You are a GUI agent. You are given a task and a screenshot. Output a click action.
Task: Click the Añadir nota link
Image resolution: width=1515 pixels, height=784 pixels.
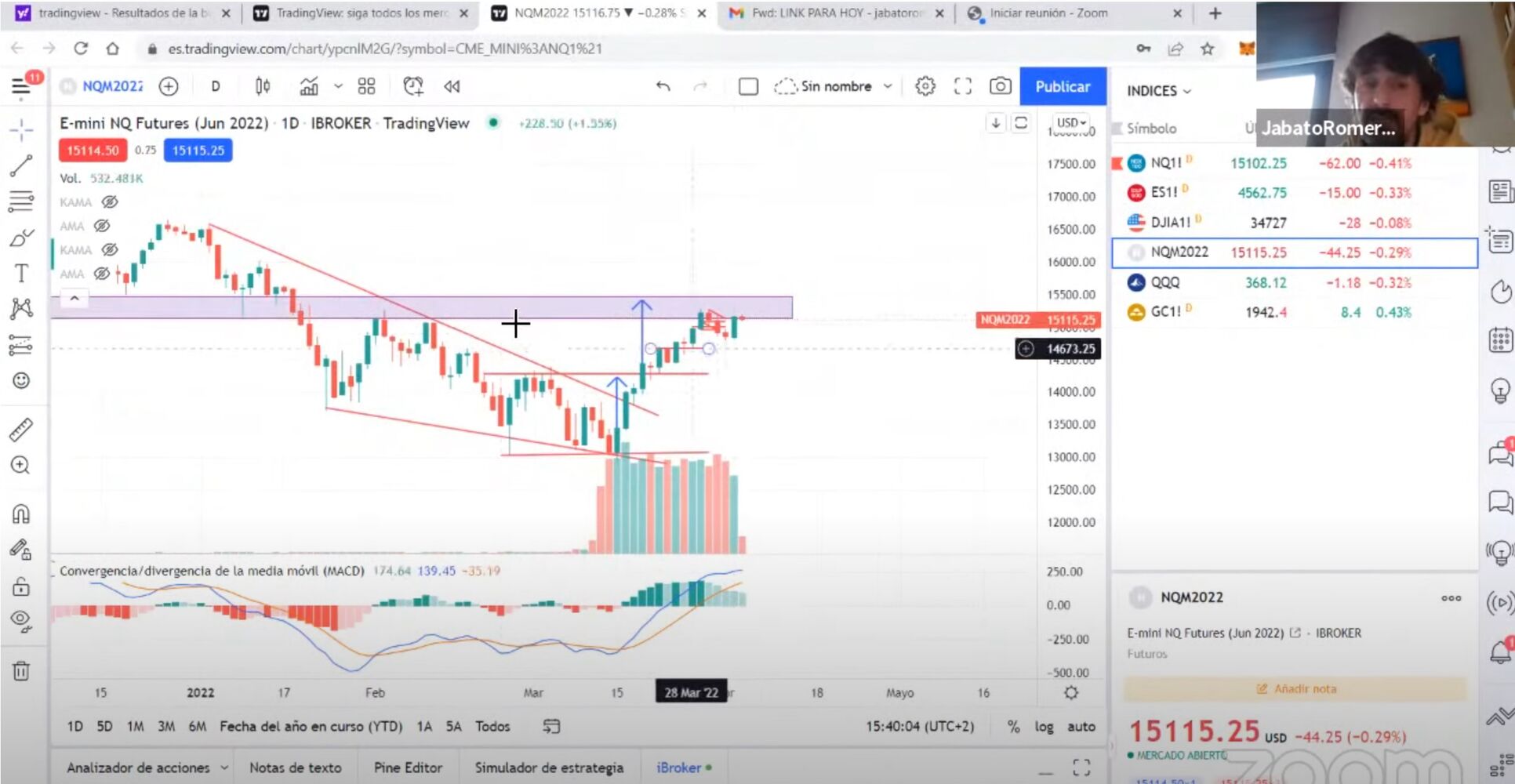(1296, 689)
